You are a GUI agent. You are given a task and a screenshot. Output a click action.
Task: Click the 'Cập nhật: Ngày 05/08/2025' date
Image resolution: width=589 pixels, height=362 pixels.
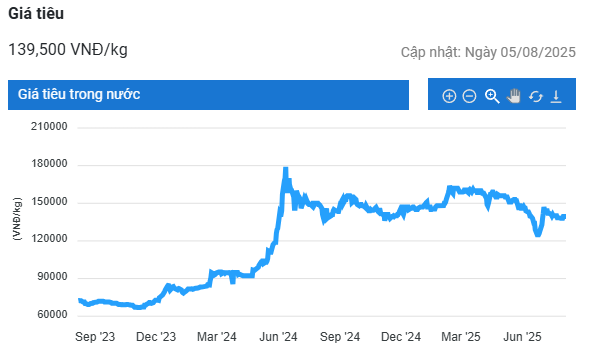tap(488, 52)
